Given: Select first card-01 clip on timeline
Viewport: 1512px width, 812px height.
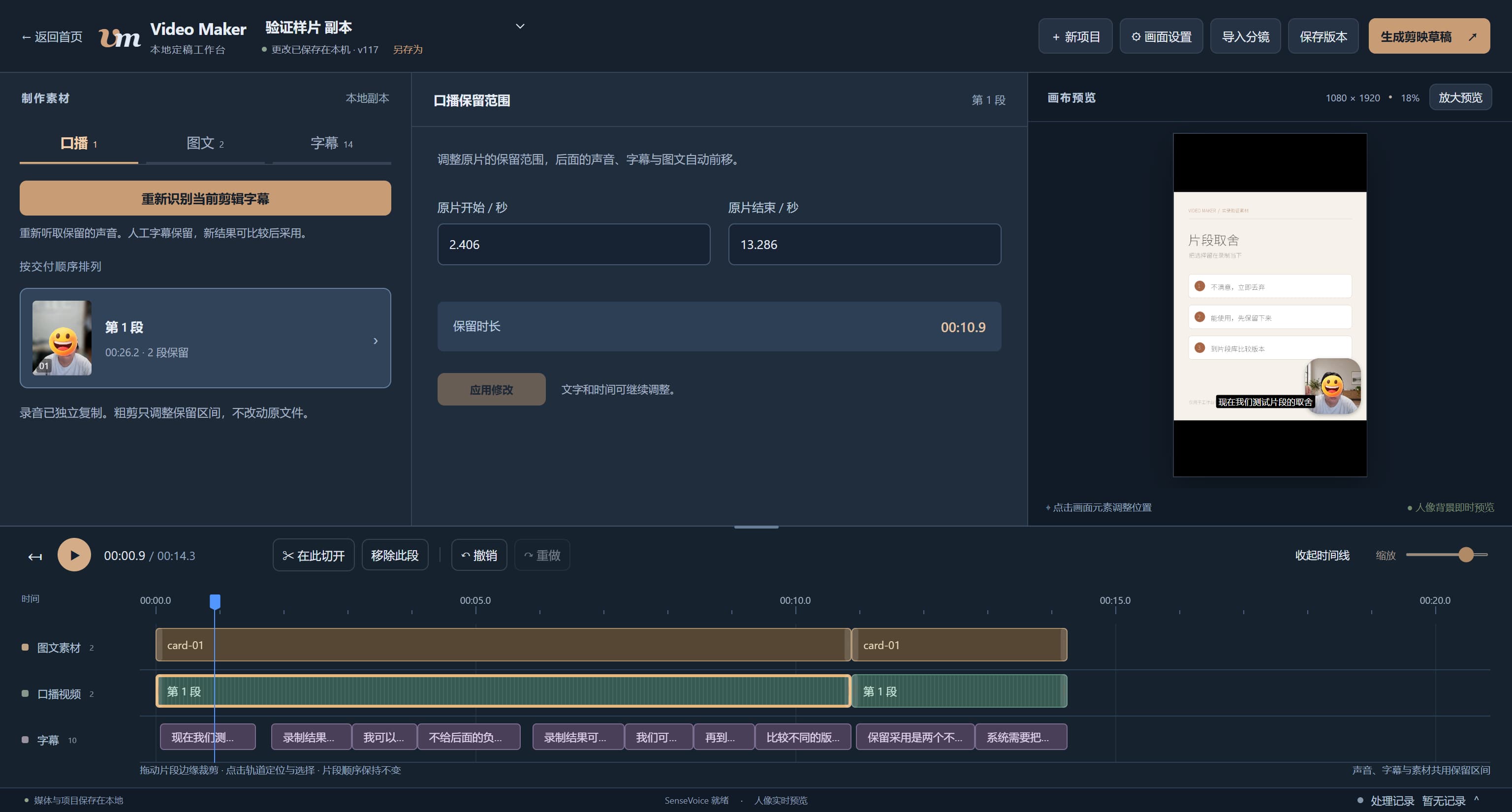Looking at the screenshot, I should tap(503, 645).
